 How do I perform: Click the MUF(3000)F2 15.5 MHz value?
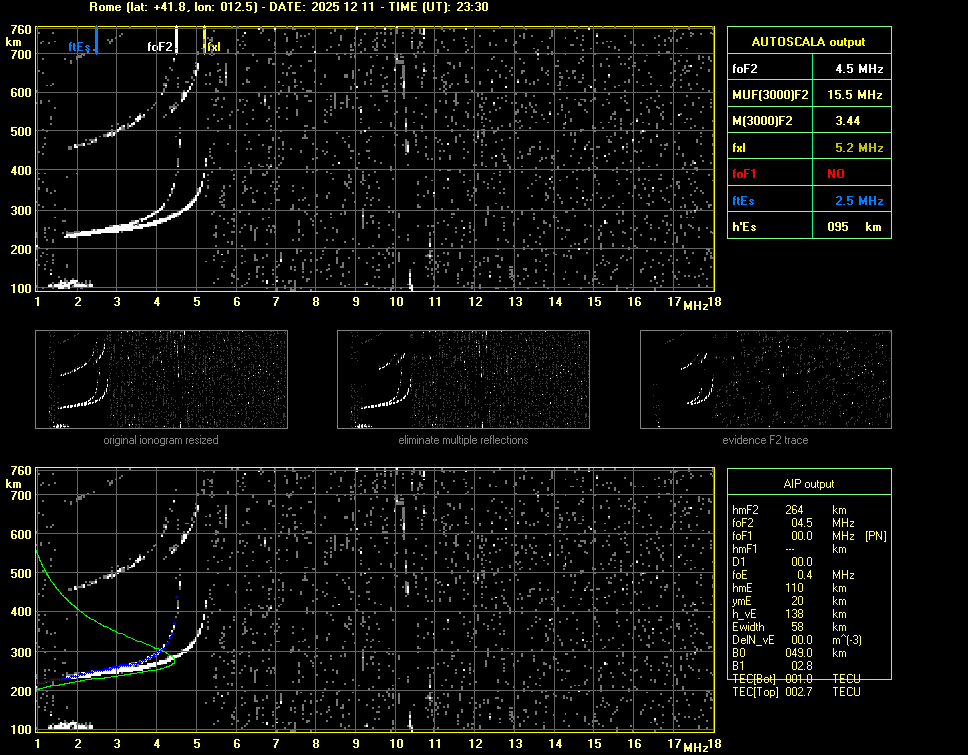click(x=859, y=95)
